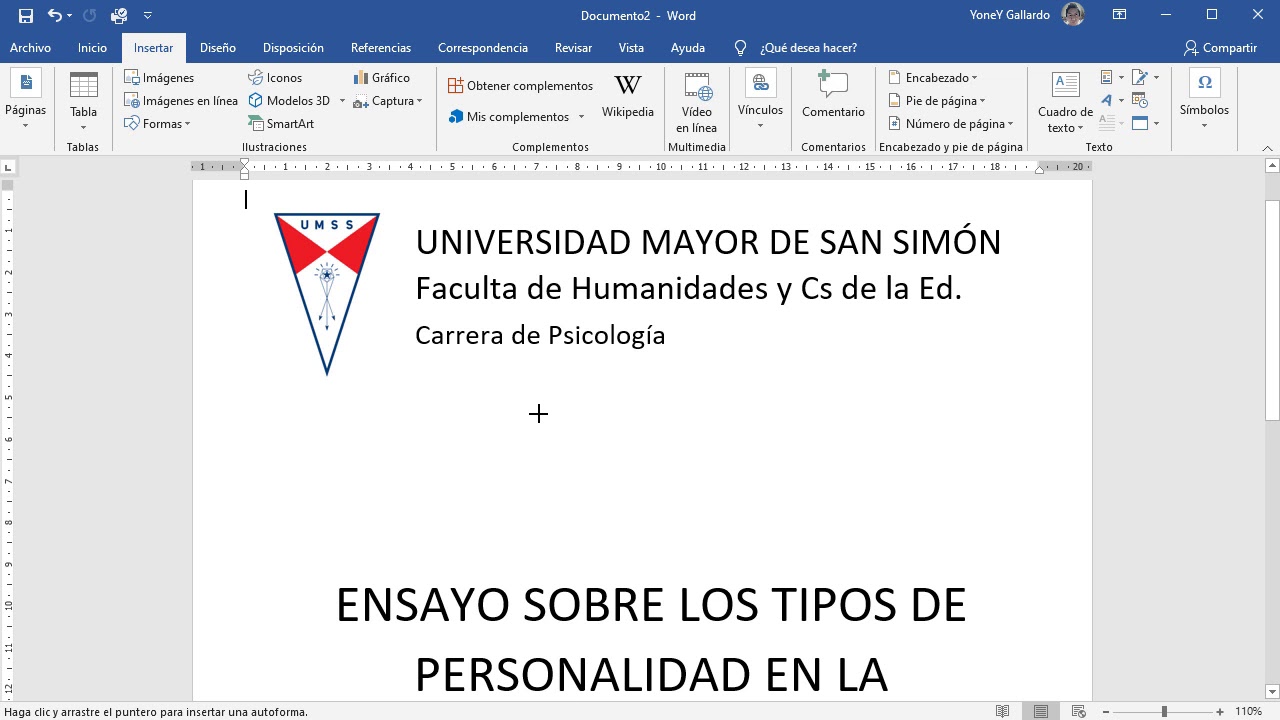Click the Wikipedia add-in icon

628,96
